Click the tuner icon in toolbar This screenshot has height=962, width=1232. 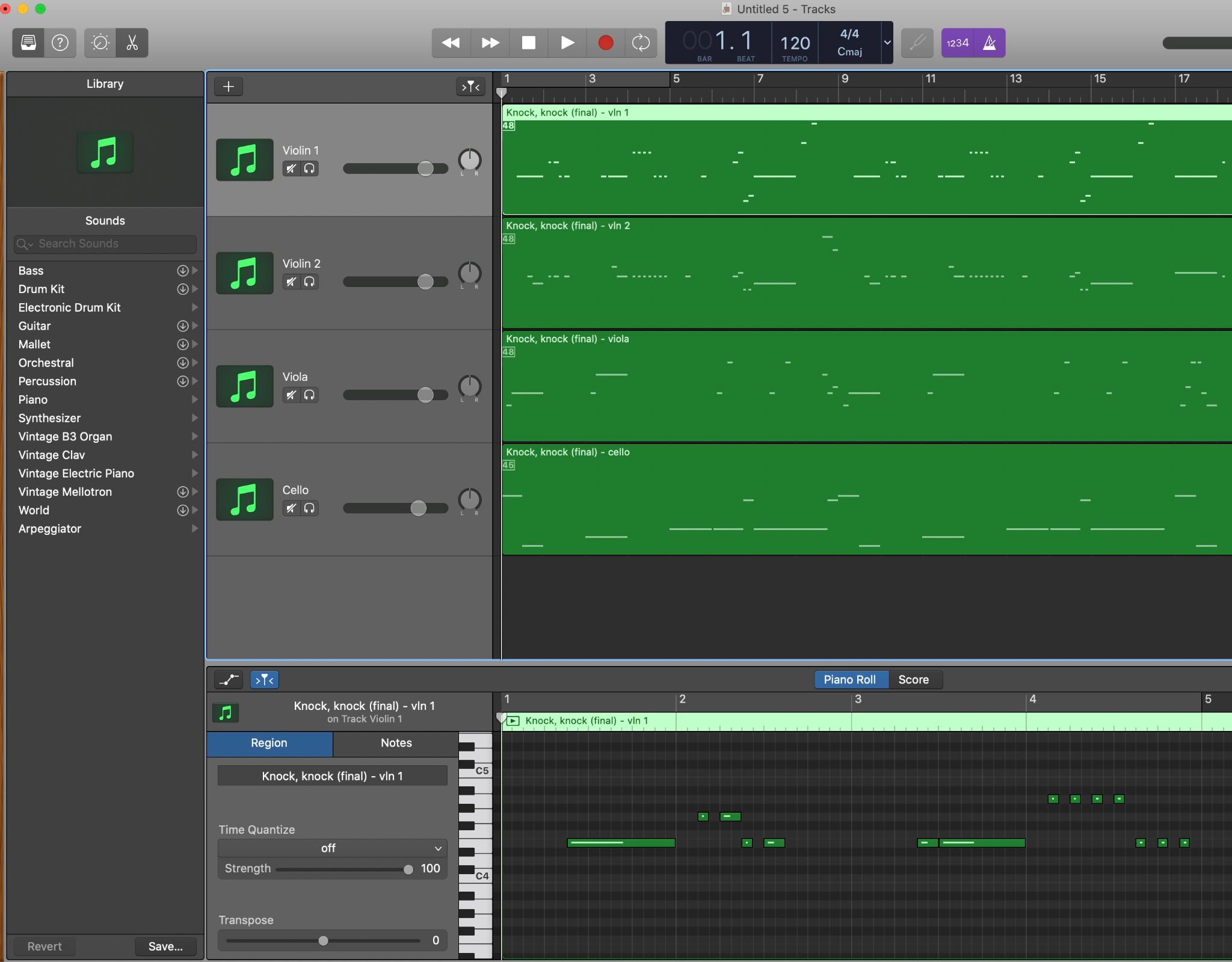tap(917, 43)
